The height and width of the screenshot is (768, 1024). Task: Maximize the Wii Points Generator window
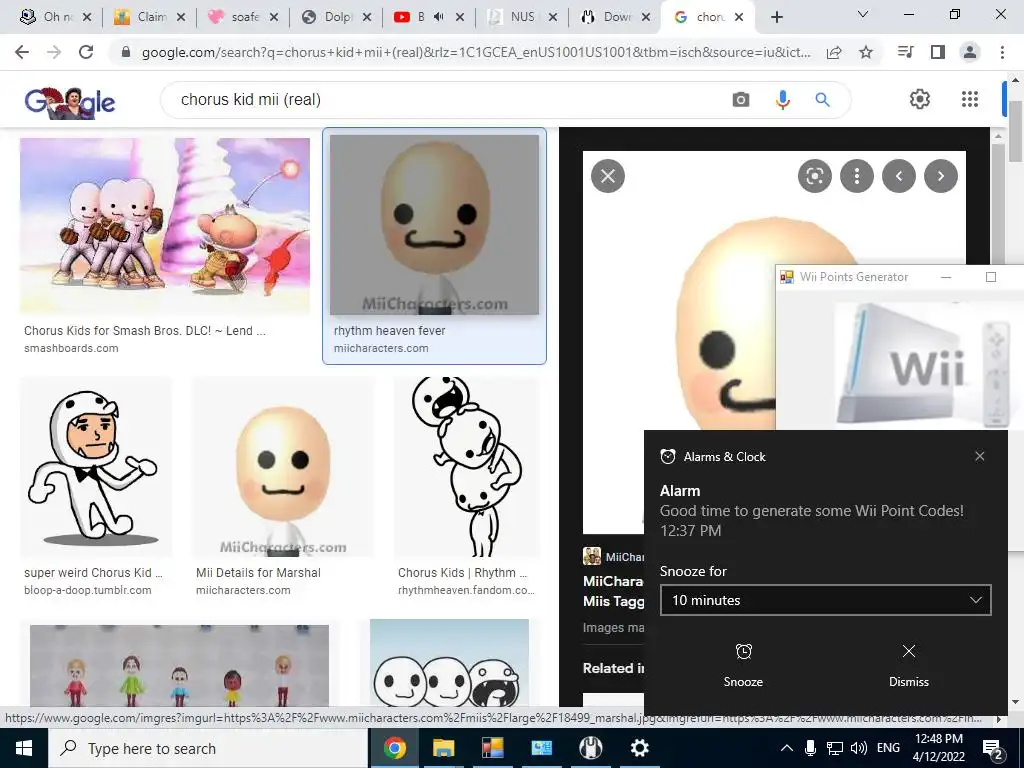(991, 277)
